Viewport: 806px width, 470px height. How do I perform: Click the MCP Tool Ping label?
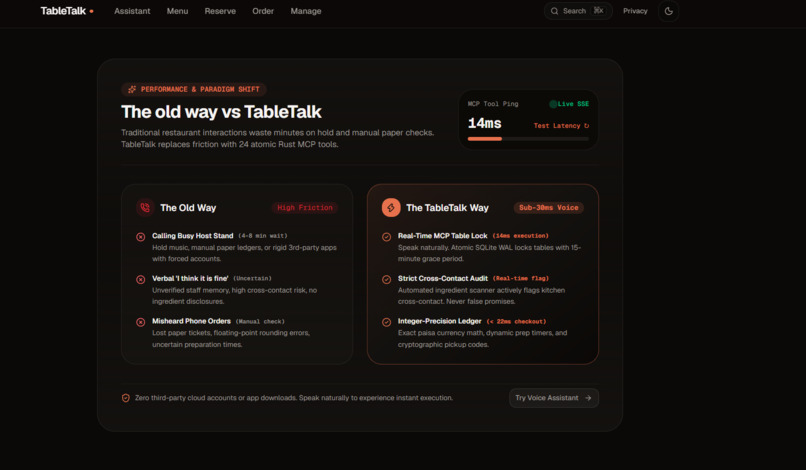point(493,104)
